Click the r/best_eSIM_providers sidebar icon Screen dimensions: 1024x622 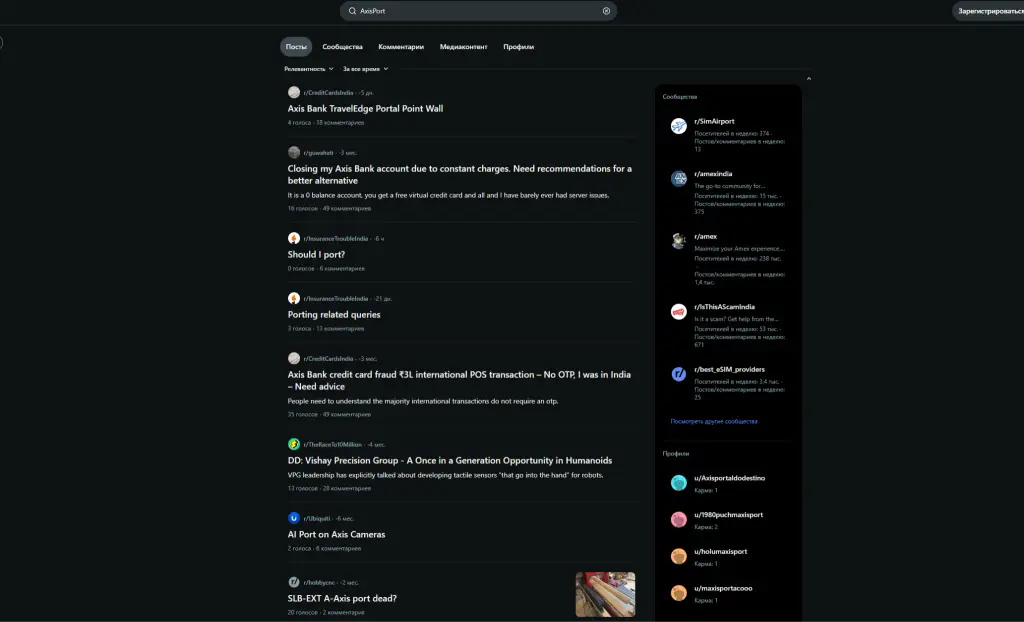coord(679,374)
